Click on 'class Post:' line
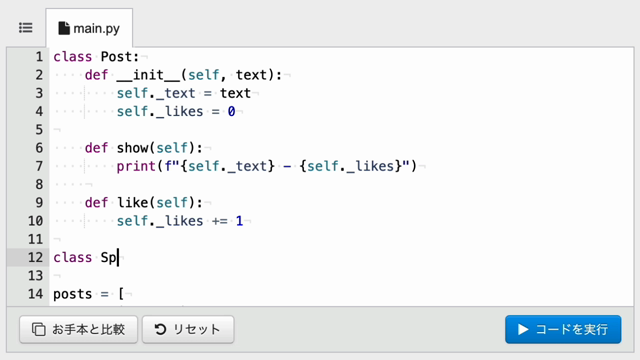 [96, 57]
